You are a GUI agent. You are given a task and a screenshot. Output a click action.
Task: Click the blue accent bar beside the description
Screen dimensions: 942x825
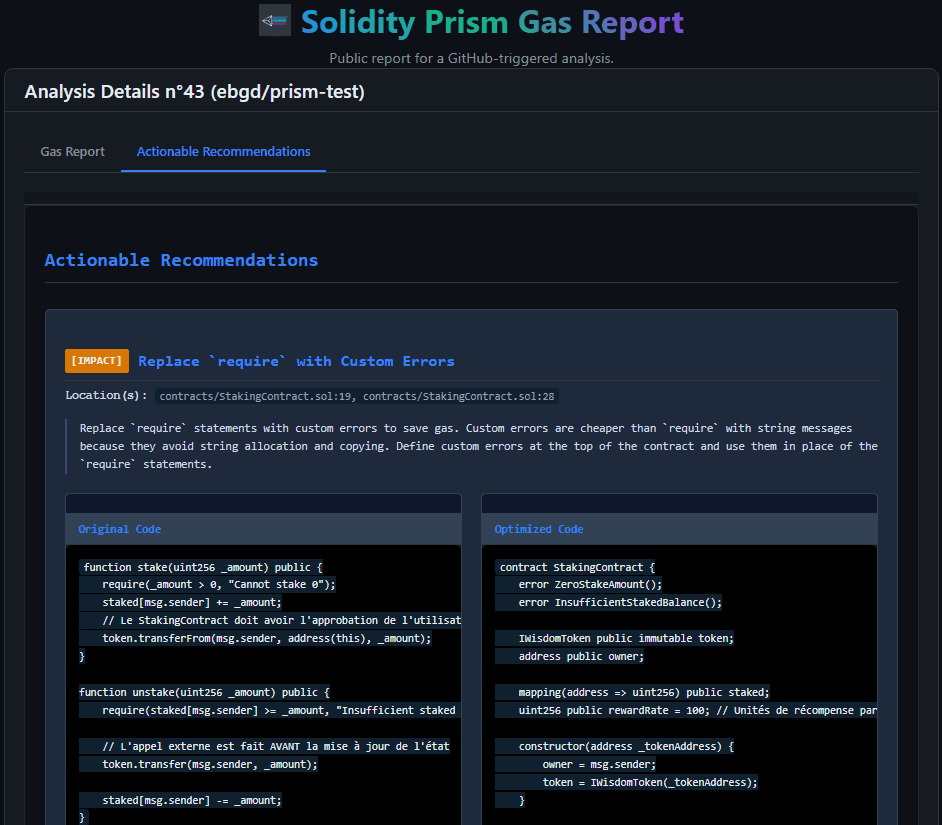point(67,445)
